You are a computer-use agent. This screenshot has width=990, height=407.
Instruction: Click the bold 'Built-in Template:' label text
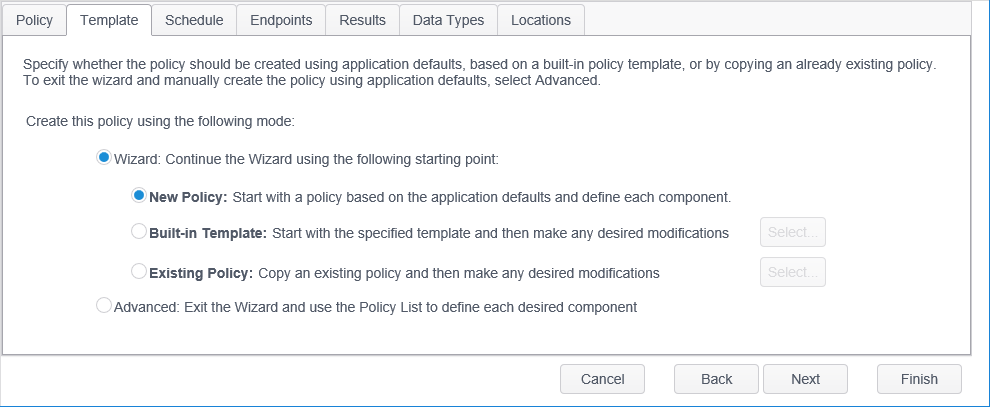208,233
